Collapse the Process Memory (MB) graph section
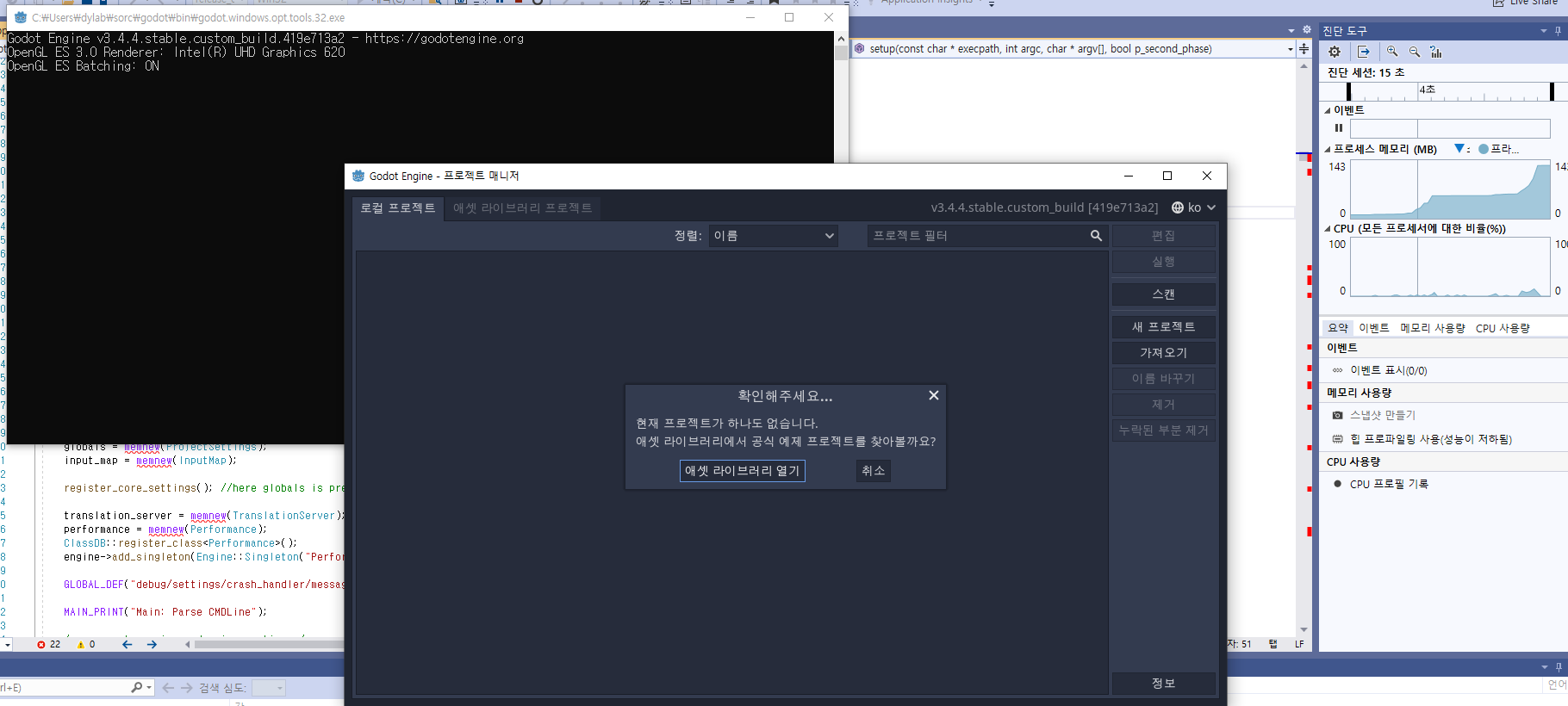 click(x=1328, y=149)
